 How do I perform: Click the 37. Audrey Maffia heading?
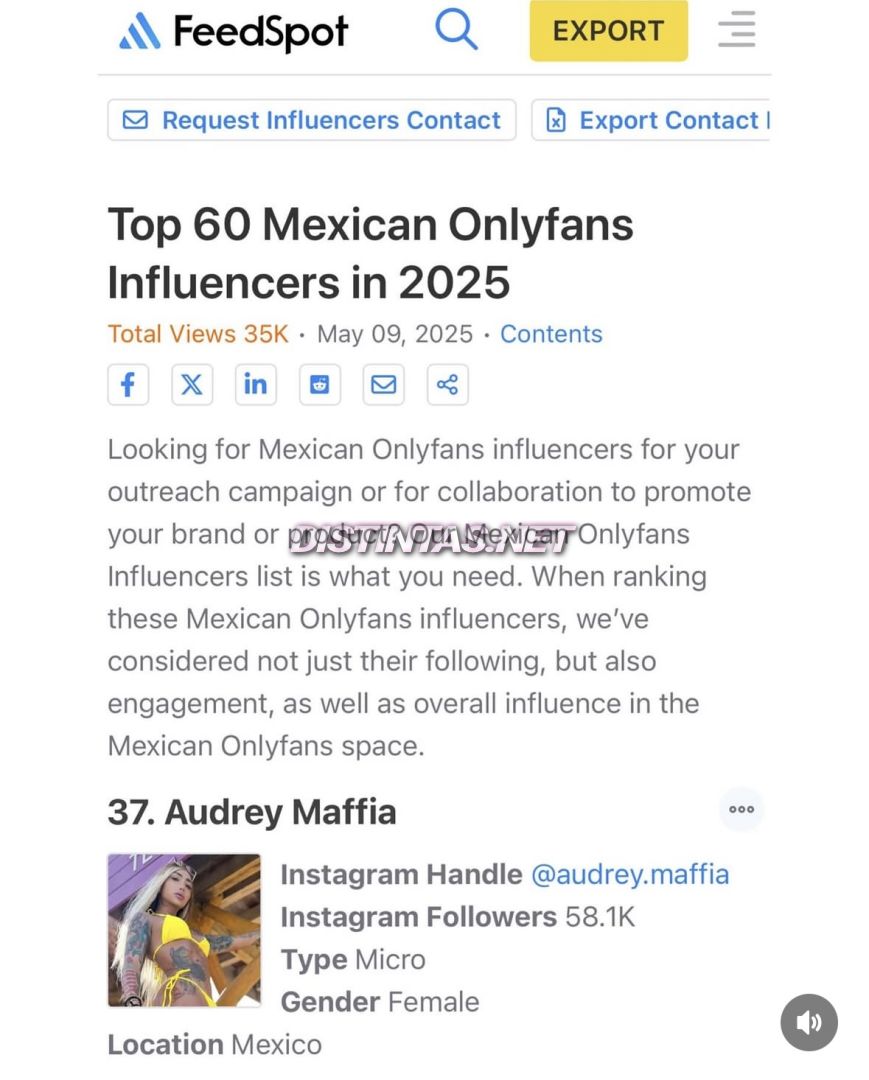point(252,811)
